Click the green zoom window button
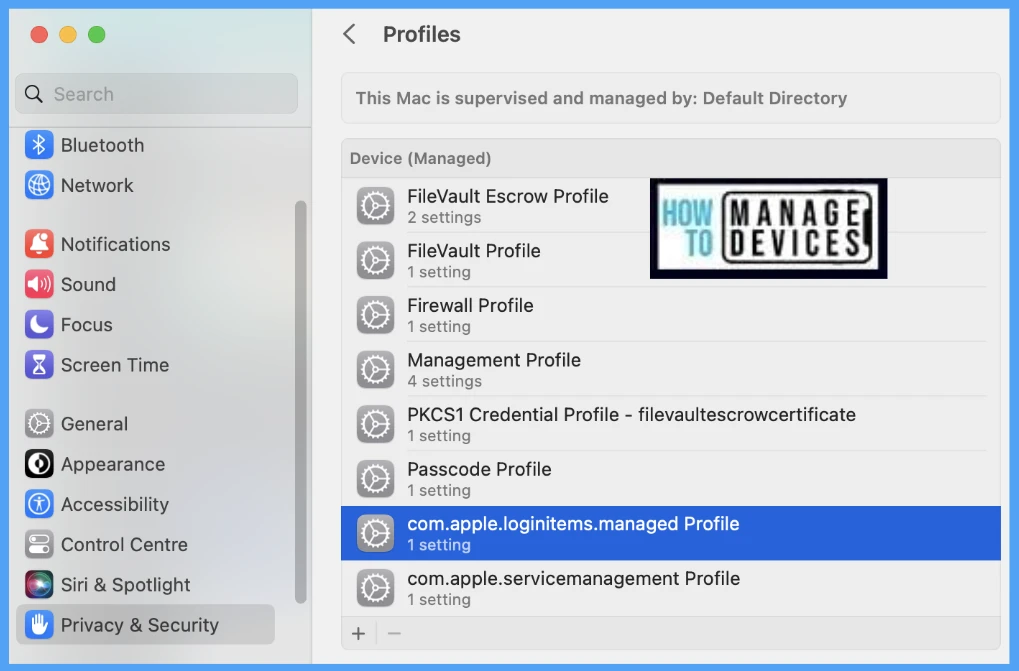Image resolution: width=1019 pixels, height=671 pixels. pos(97,34)
